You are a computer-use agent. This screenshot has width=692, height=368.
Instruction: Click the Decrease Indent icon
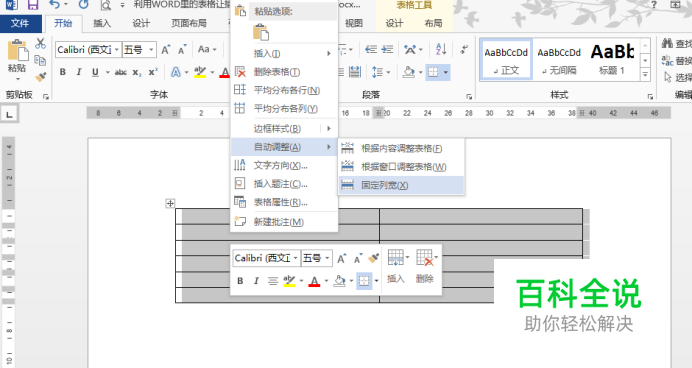[x=371, y=49]
